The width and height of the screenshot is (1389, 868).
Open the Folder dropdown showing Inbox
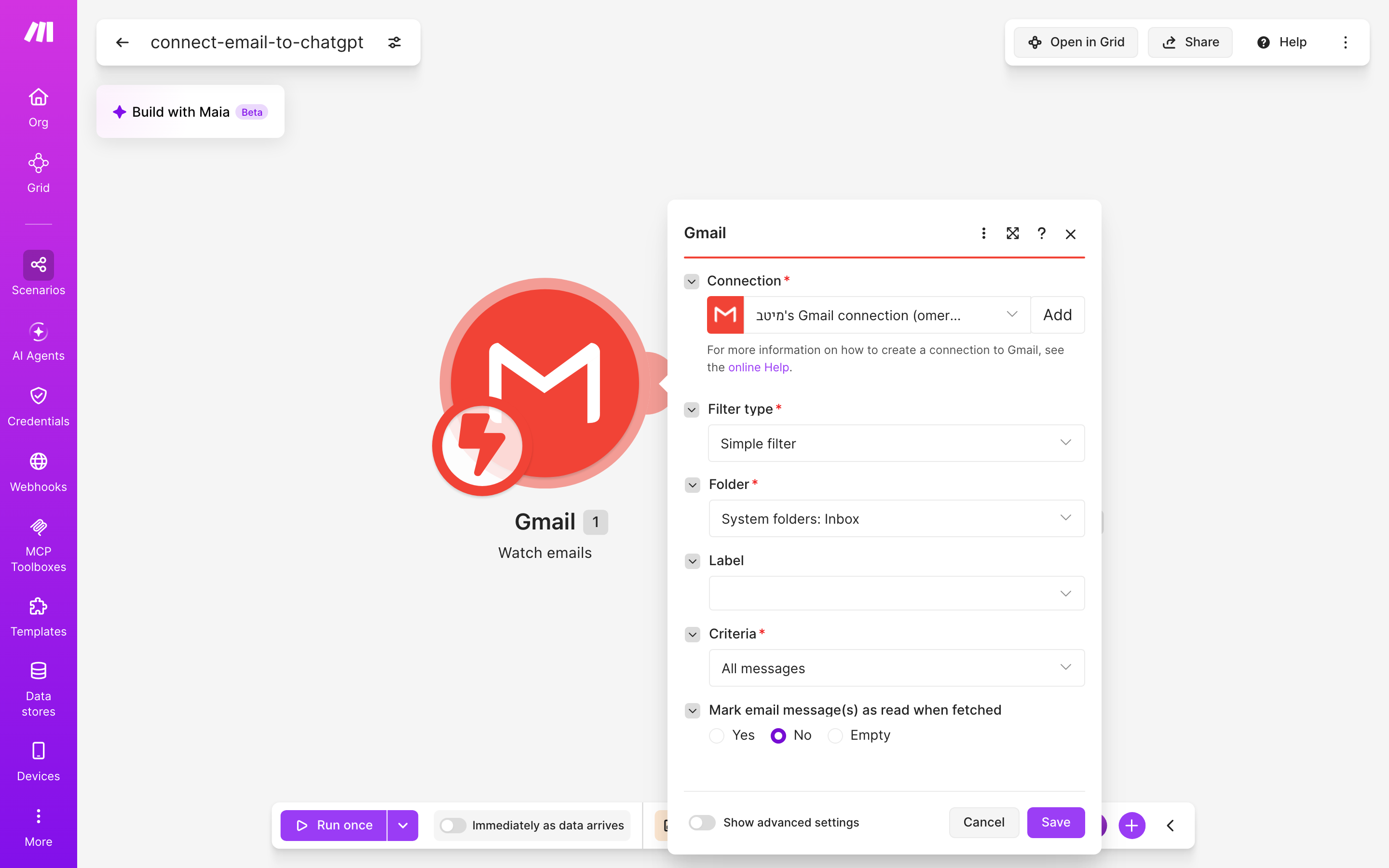point(897,518)
